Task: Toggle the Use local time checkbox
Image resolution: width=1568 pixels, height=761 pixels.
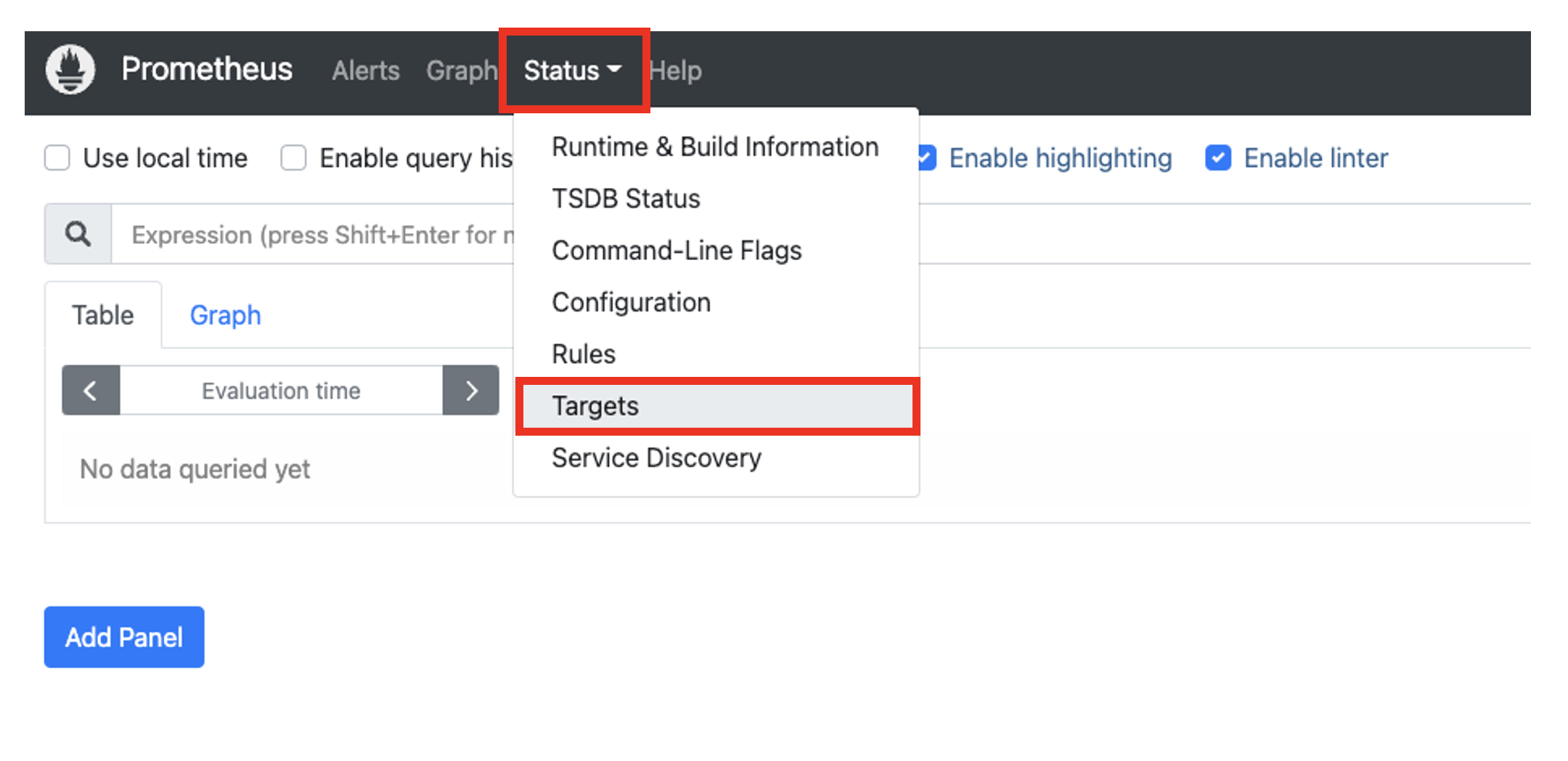Action: (x=57, y=158)
